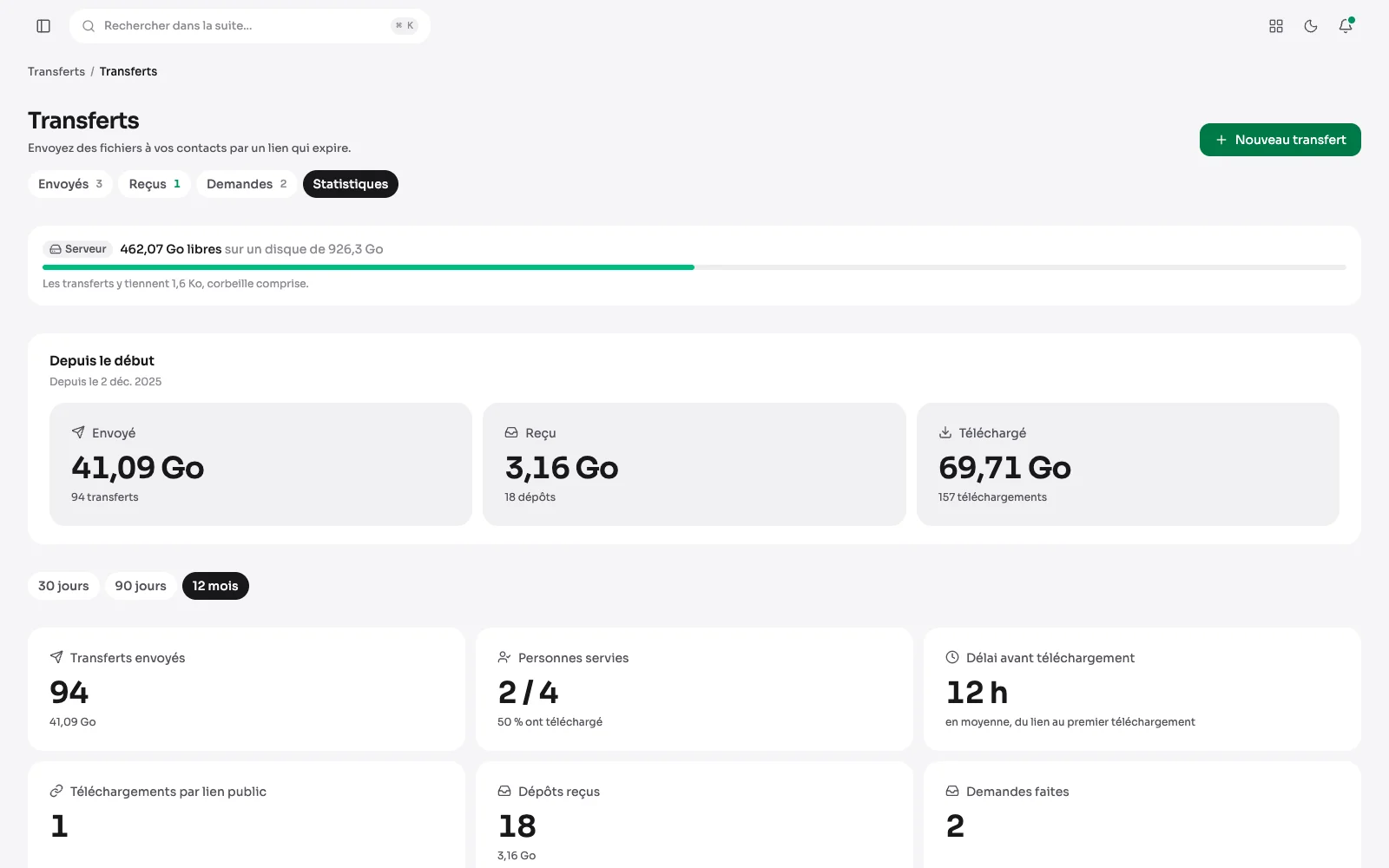Click the Dépôts reçus inbox icon

click(504, 791)
